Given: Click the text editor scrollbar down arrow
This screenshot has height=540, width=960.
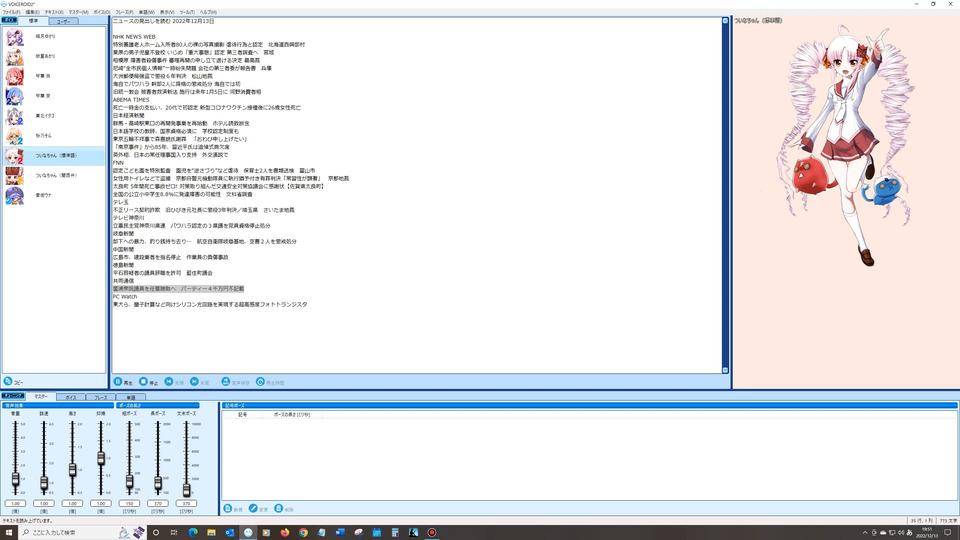Looking at the screenshot, I should [x=725, y=370].
